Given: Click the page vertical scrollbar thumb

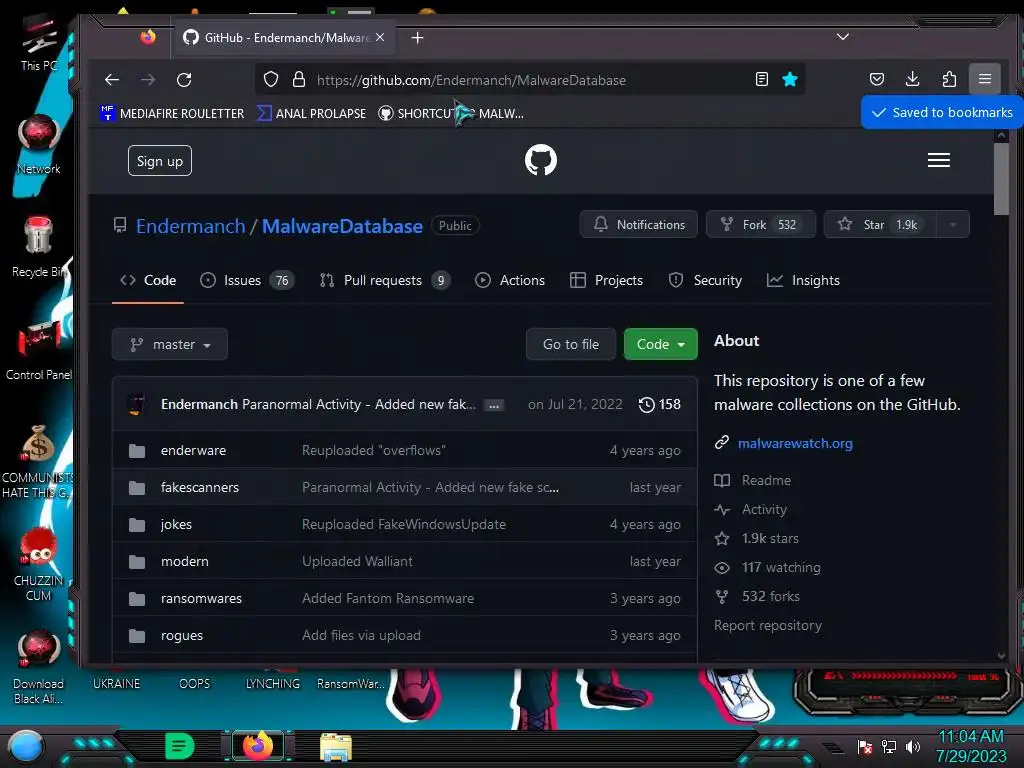Looking at the screenshot, I should (1001, 179).
